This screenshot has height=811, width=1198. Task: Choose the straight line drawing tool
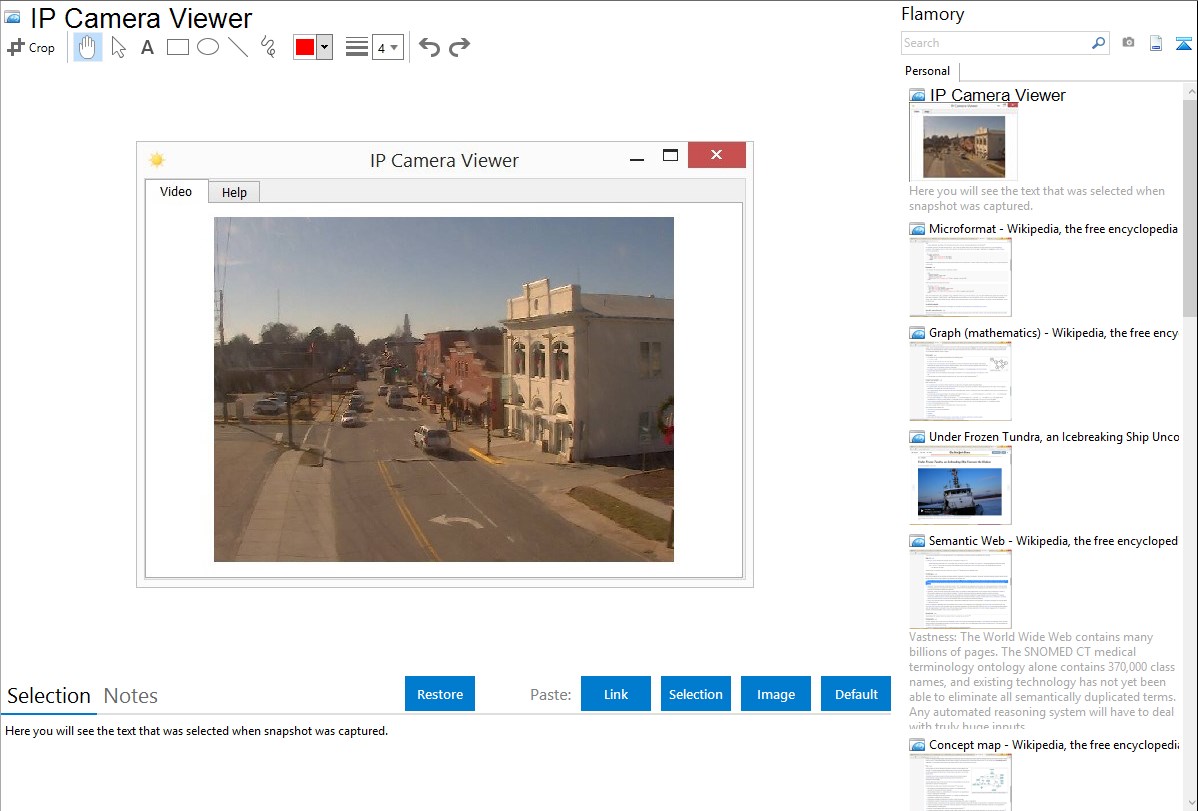click(238, 47)
